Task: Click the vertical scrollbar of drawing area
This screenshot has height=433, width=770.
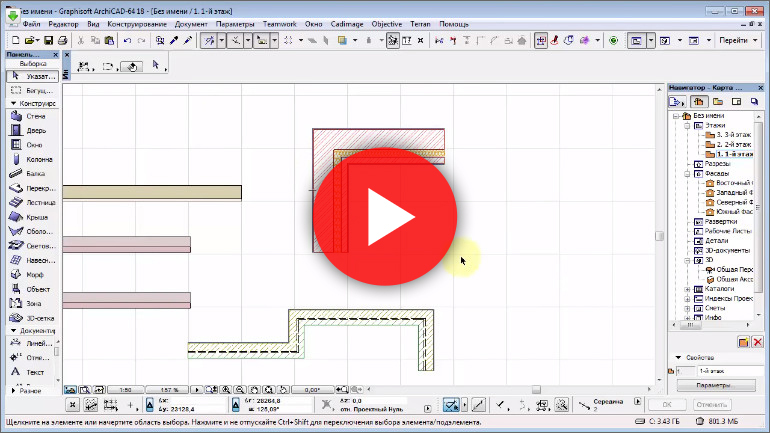Action: coord(660,236)
